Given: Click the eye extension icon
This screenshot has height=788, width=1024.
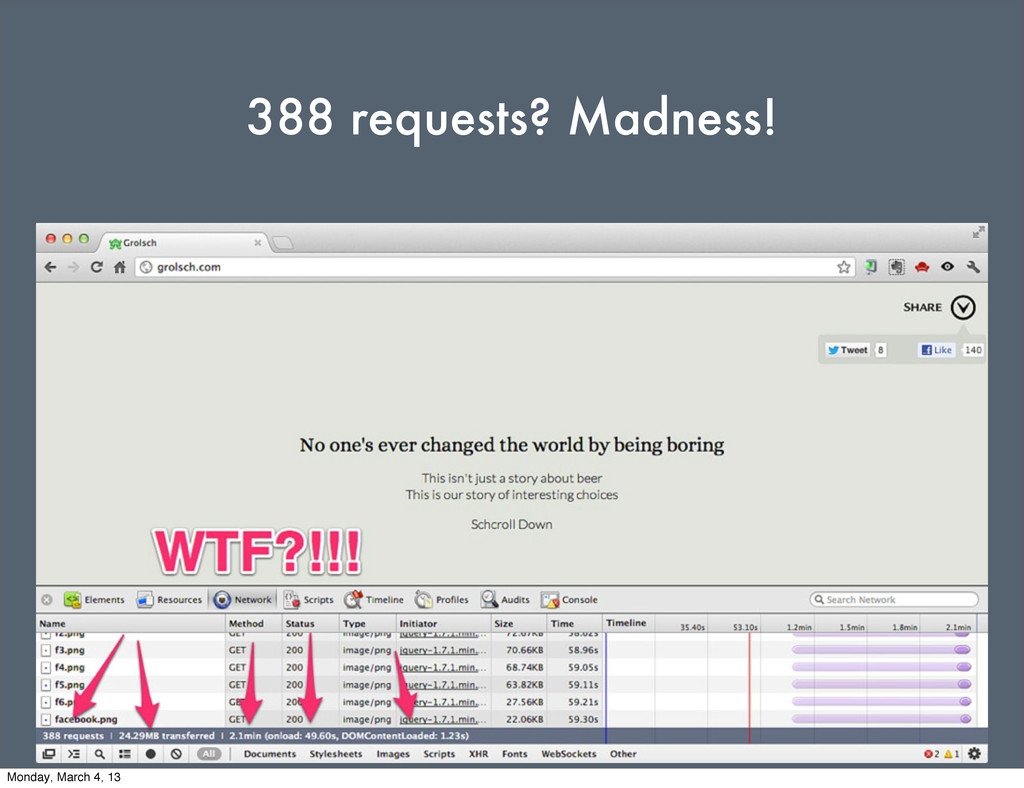Looking at the screenshot, I should [948, 266].
